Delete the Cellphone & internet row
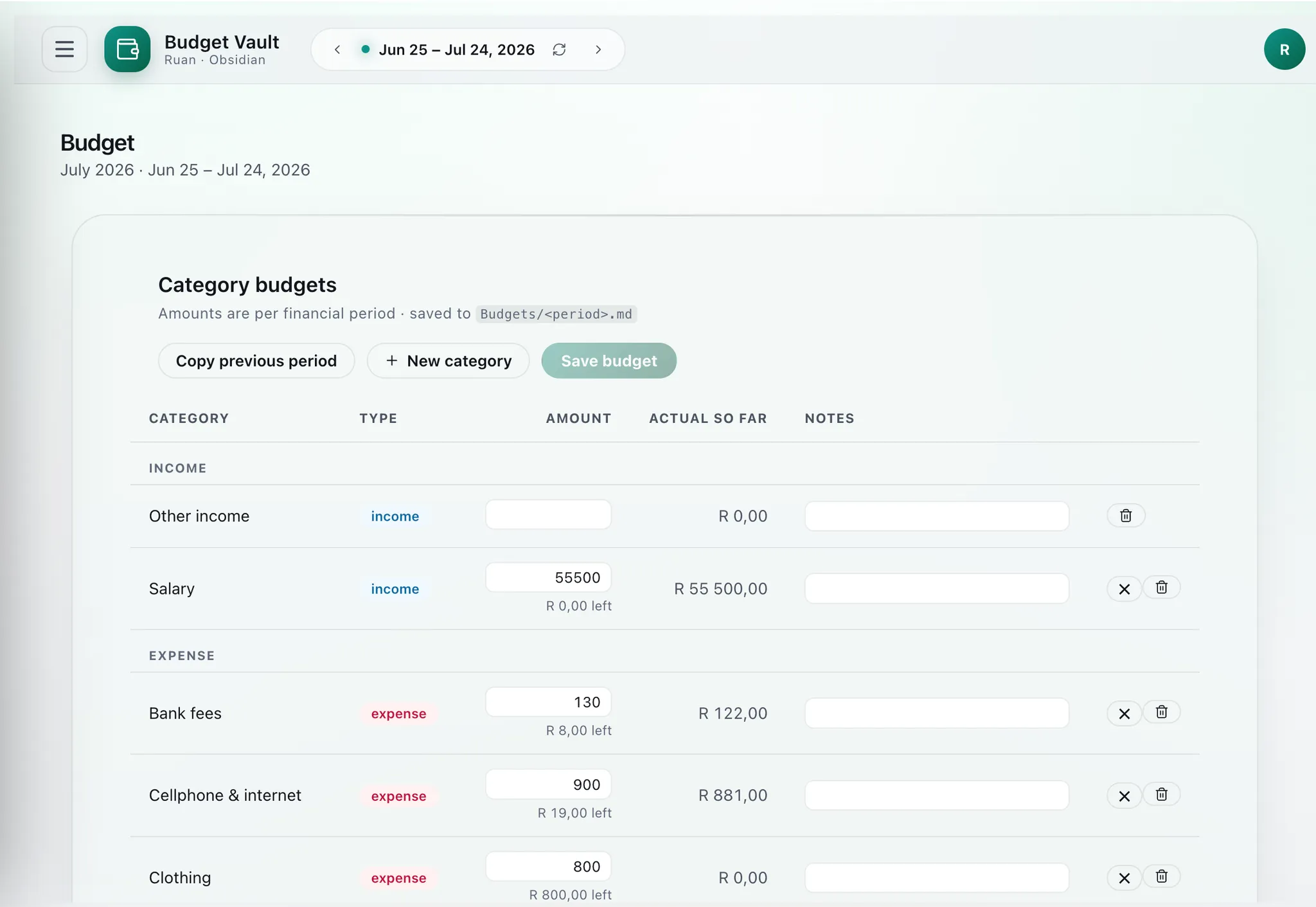Screen dimensions: 1316x907 click(1162, 795)
